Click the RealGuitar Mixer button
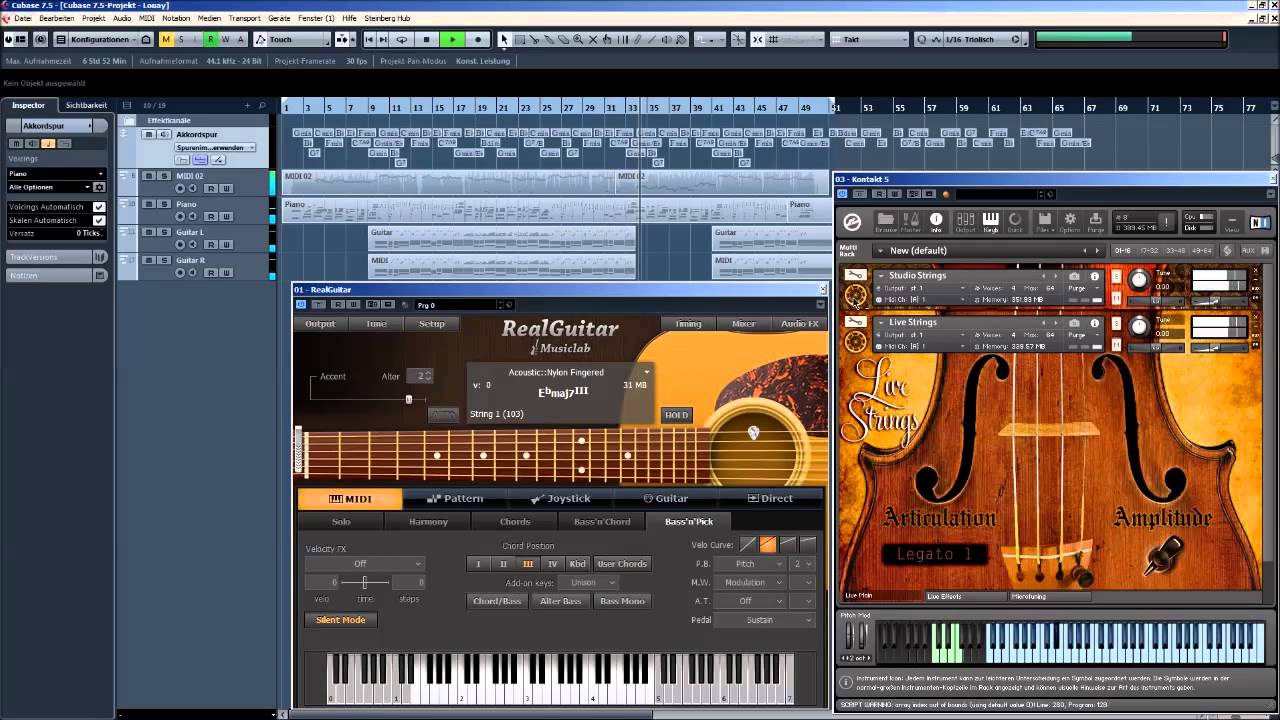The height and width of the screenshot is (720, 1280). [x=744, y=324]
